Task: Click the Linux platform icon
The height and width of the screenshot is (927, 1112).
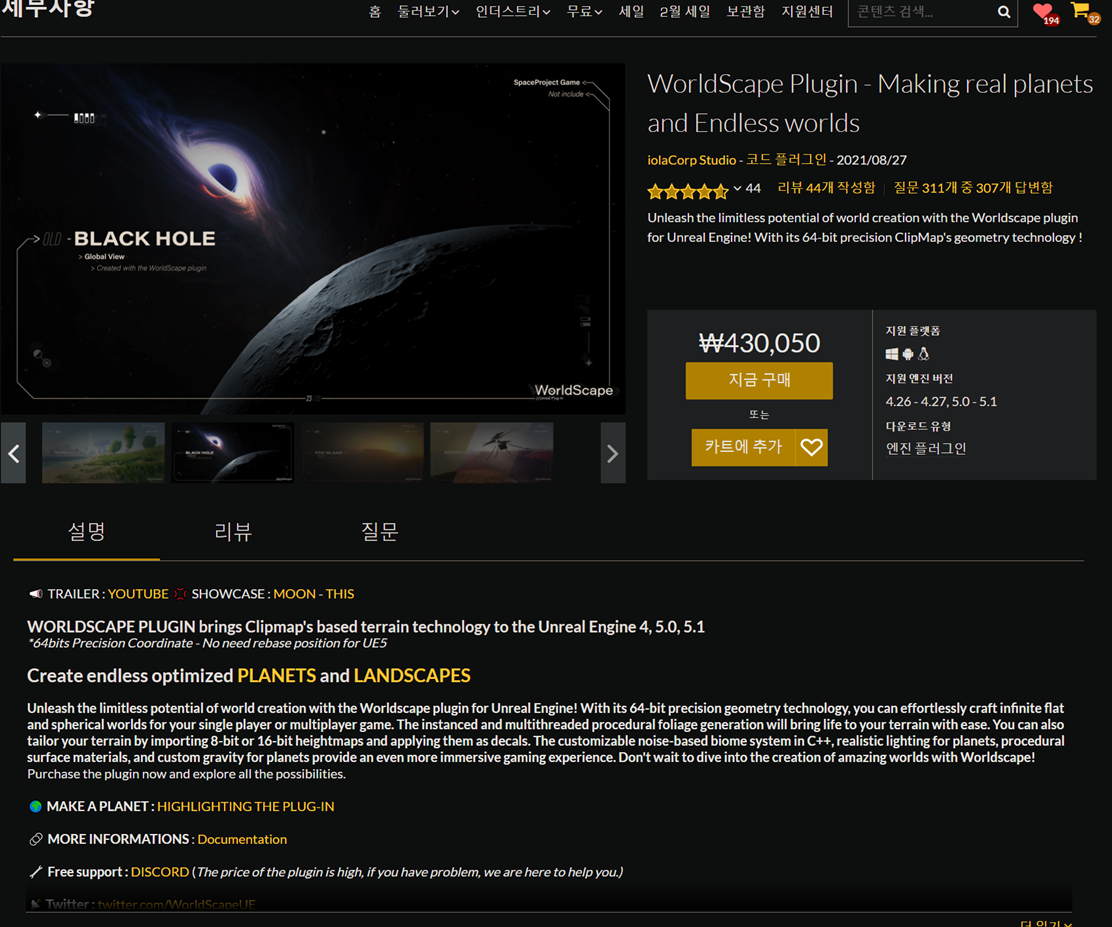Action: pos(923,353)
